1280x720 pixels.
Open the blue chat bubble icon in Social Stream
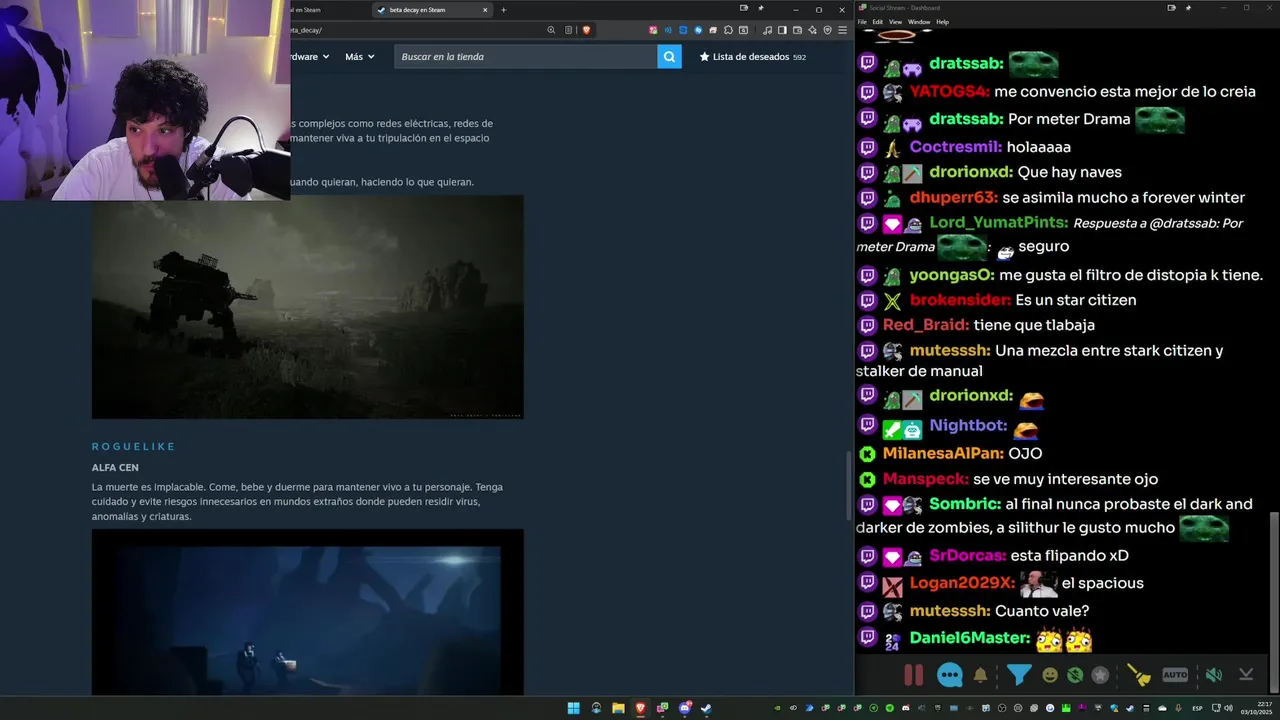[x=950, y=675]
